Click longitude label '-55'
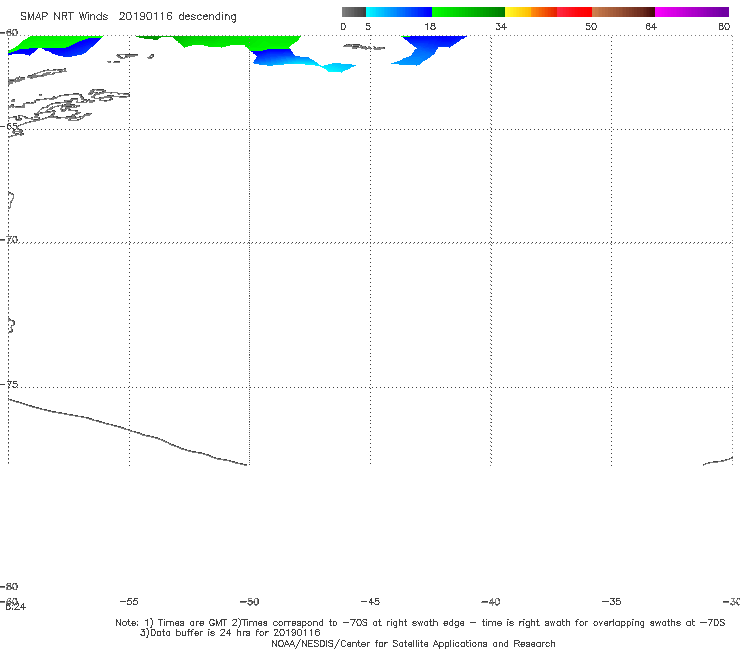Viewport: 740px width, 650px height. pos(129,602)
